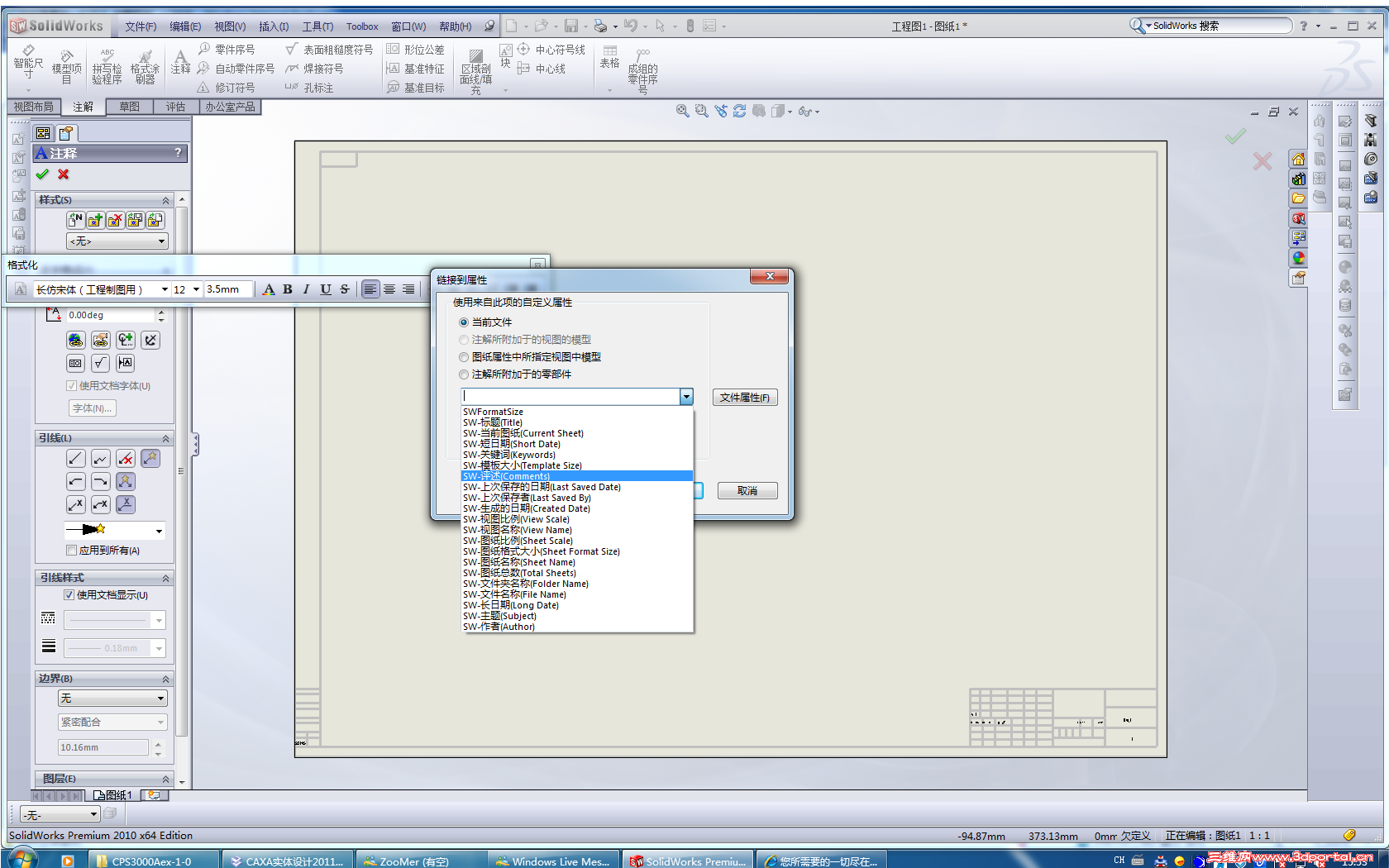Viewport: 1389px width, 868px height.
Task: Open the font name dropdown
Action: [165, 289]
